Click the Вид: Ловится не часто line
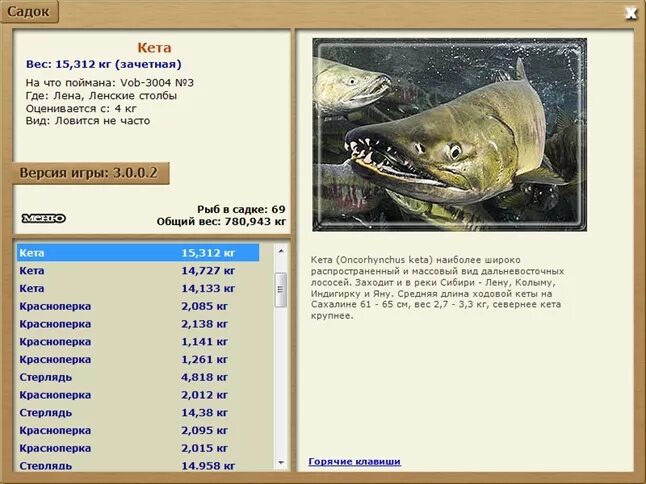 88,121
